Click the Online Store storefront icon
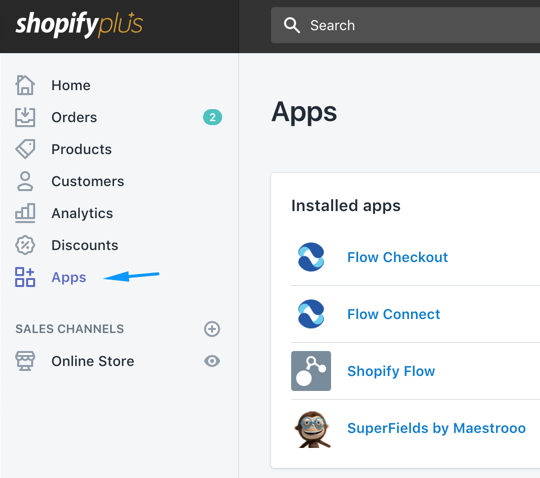The height and width of the screenshot is (478, 540). pyautogui.click(x=25, y=361)
